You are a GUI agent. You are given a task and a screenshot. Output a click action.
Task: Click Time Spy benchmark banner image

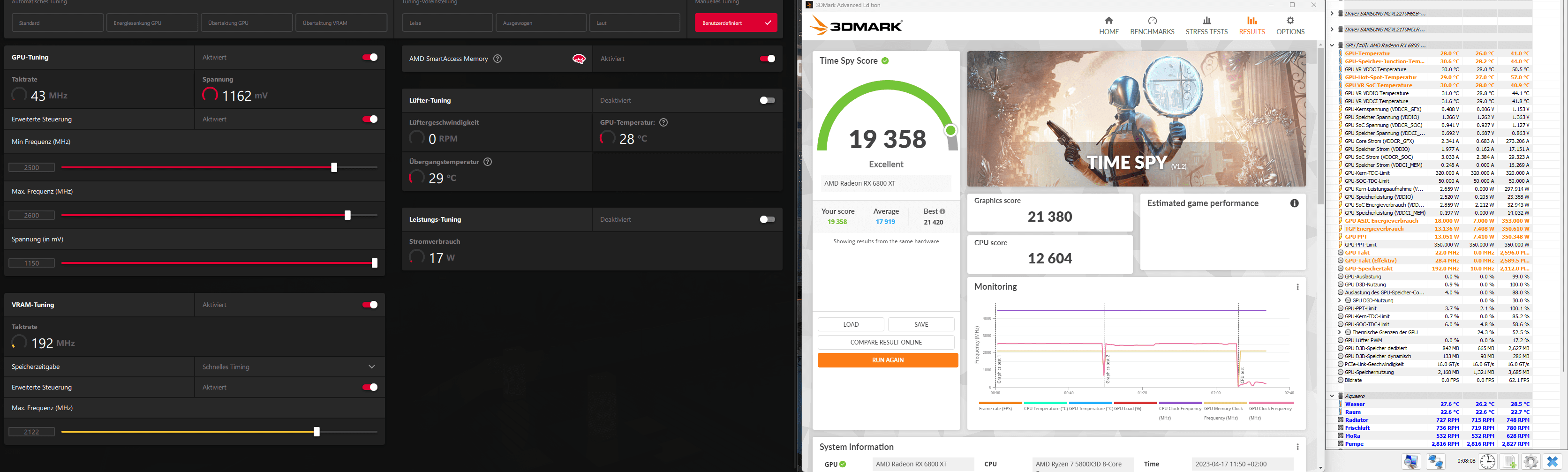pyautogui.click(x=1136, y=119)
